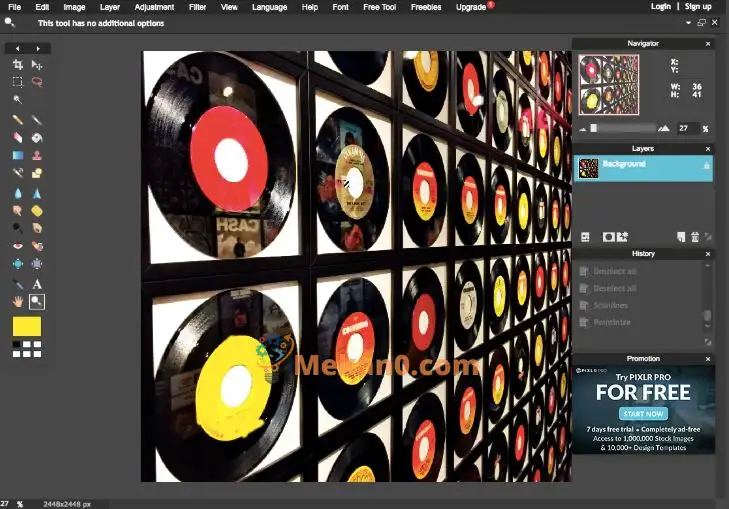Click the Navigator zoom percentage field
729x509 pixels.
click(x=687, y=128)
